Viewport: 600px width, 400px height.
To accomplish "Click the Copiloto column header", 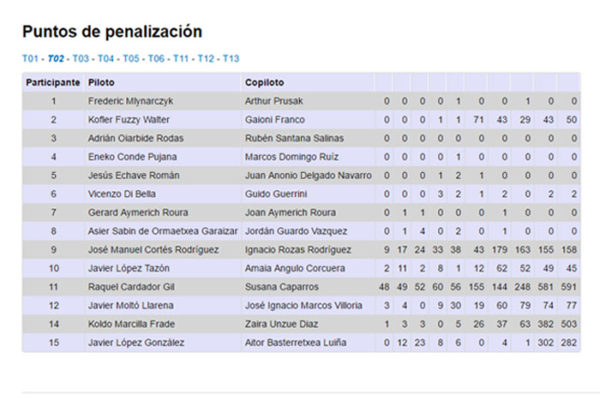I will pos(265,82).
